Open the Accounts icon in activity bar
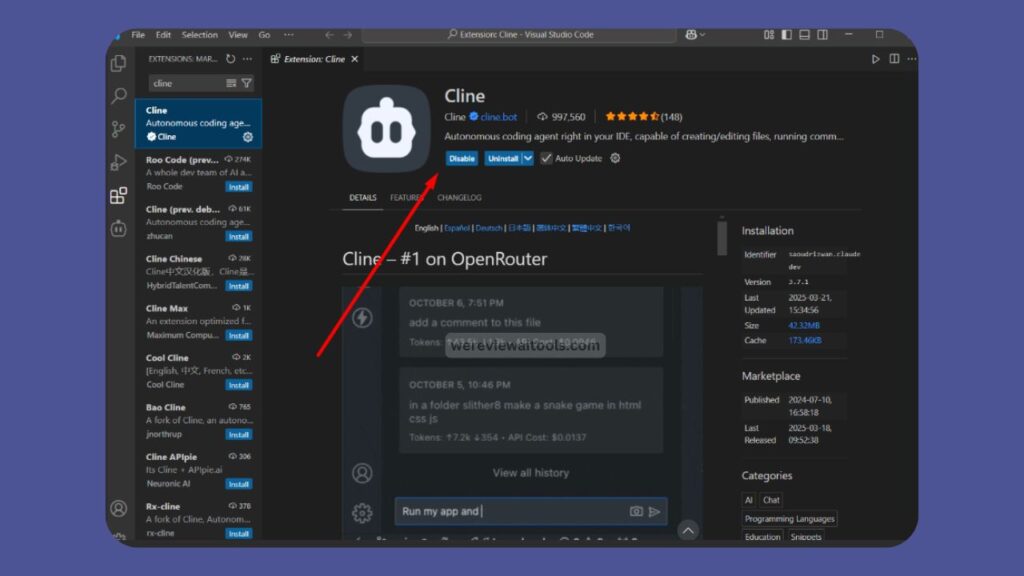1024x576 pixels. pos(118,508)
